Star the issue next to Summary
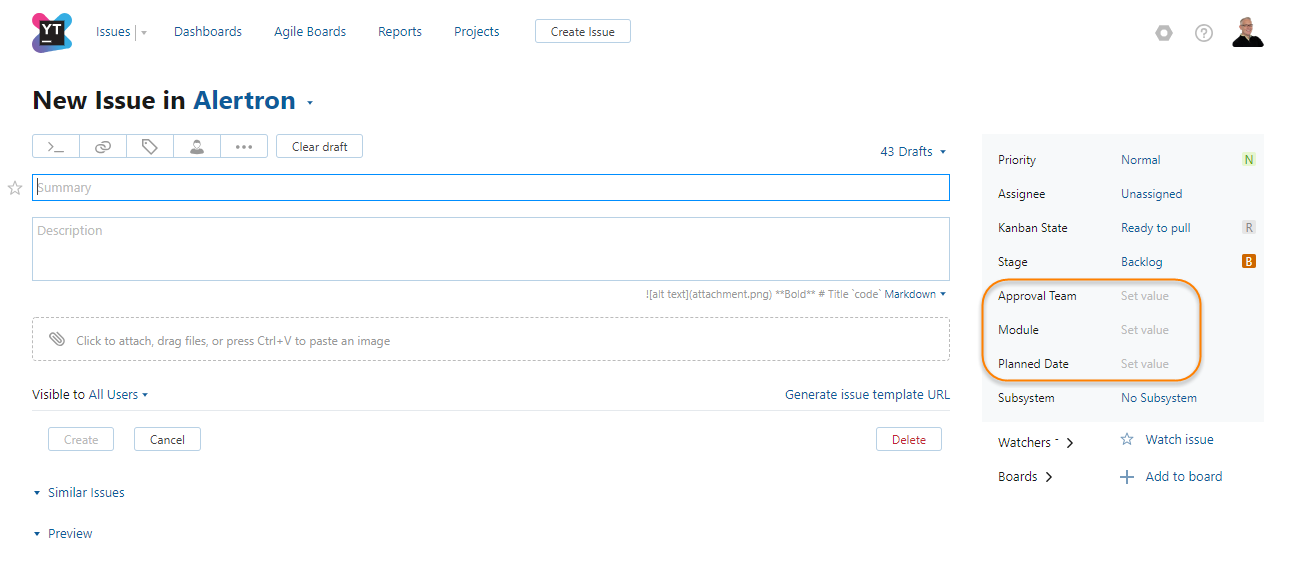This screenshot has height=571, width=1296. click(x=15, y=187)
